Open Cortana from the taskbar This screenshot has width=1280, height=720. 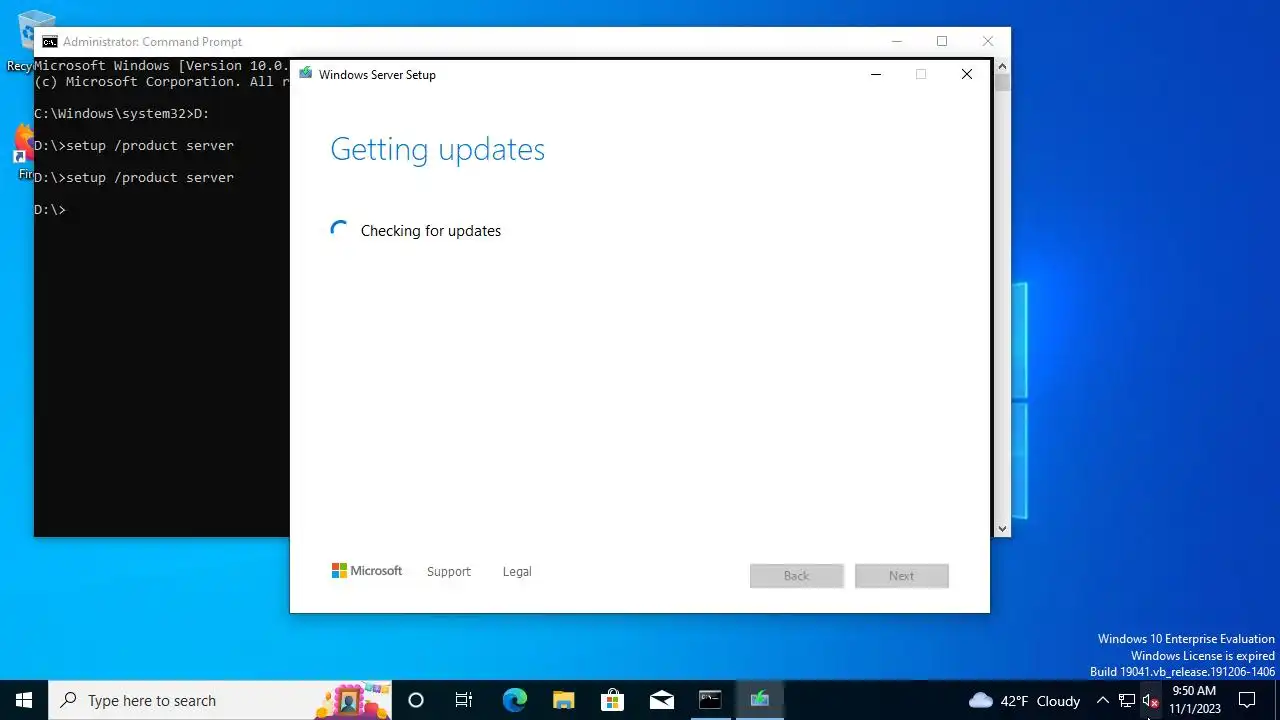416,700
